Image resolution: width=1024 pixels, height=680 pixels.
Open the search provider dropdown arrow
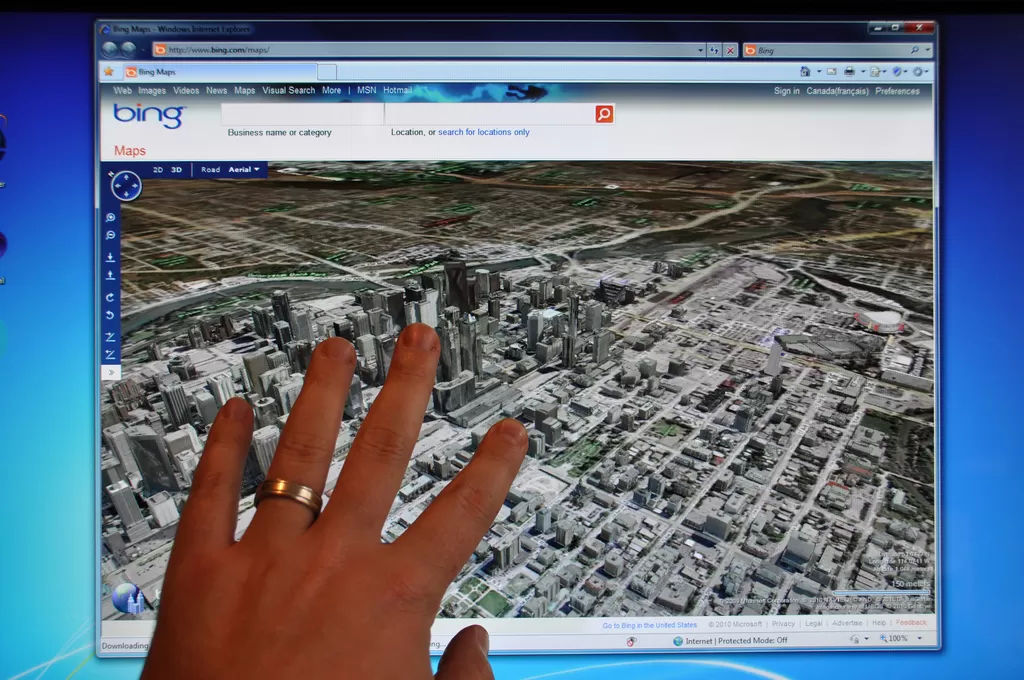(927, 50)
